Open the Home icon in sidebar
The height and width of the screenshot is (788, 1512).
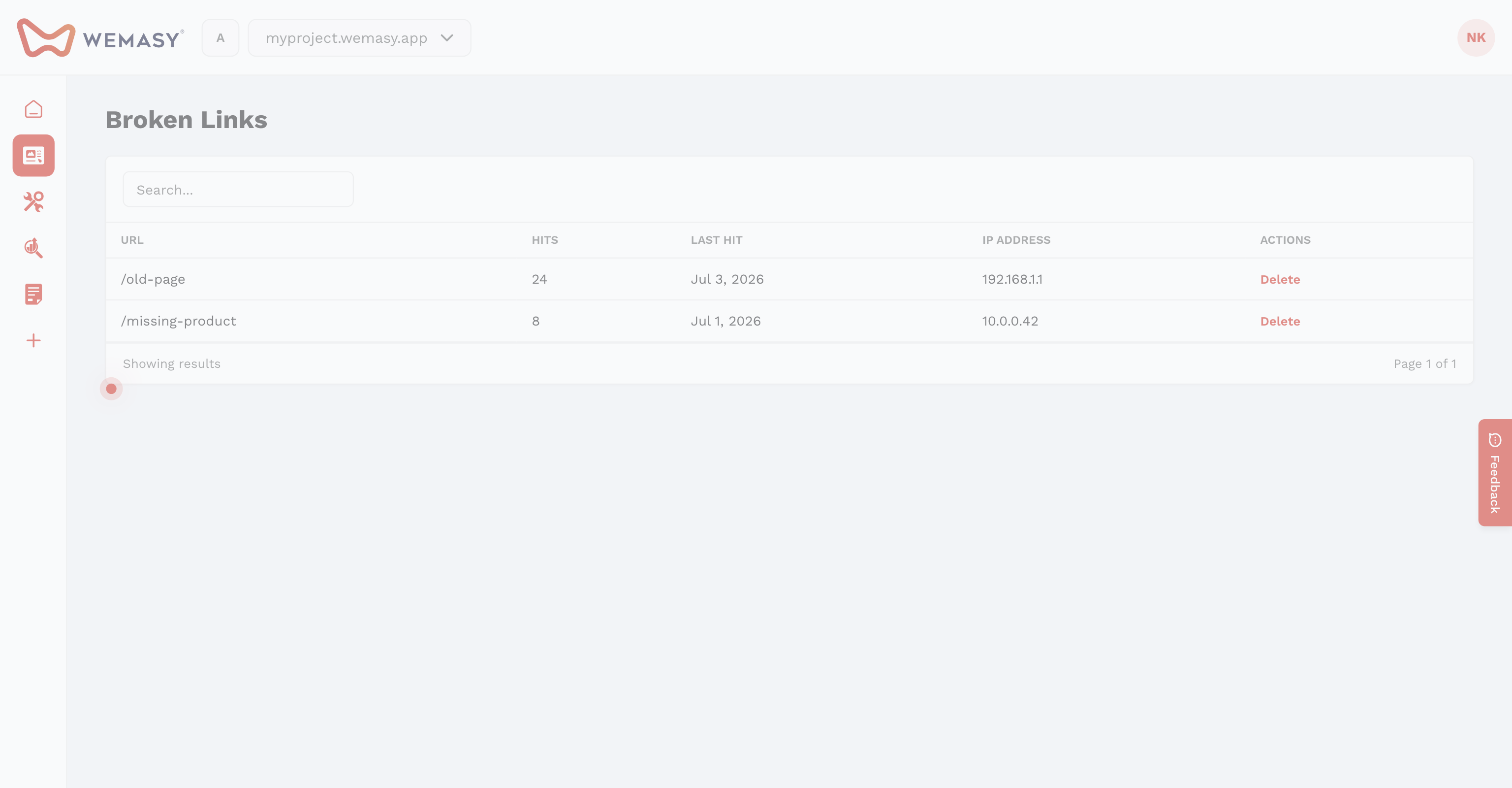(x=33, y=109)
